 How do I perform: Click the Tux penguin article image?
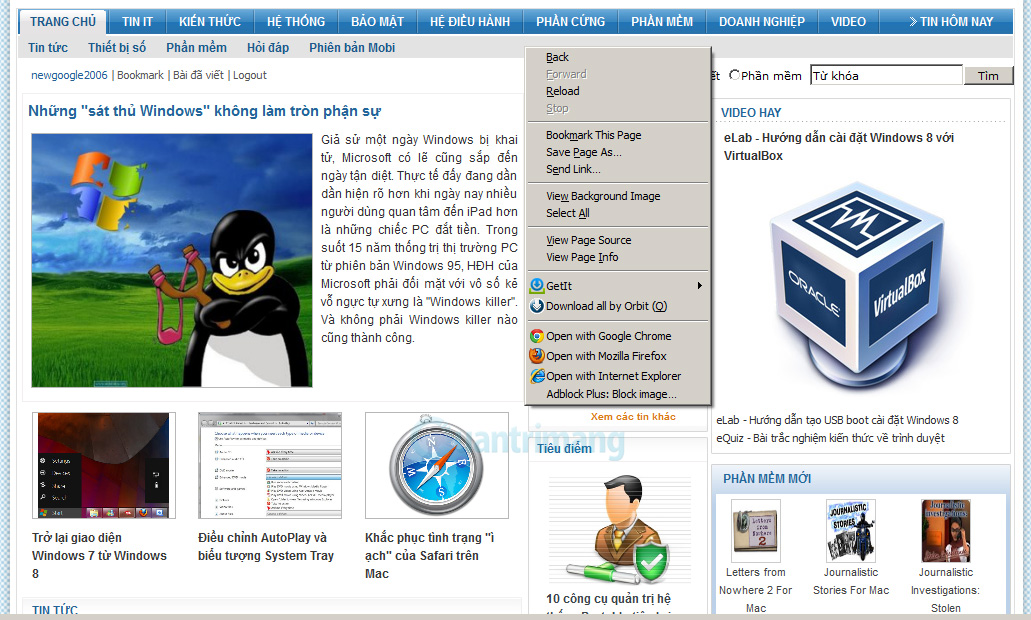pyautogui.click(x=172, y=260)
